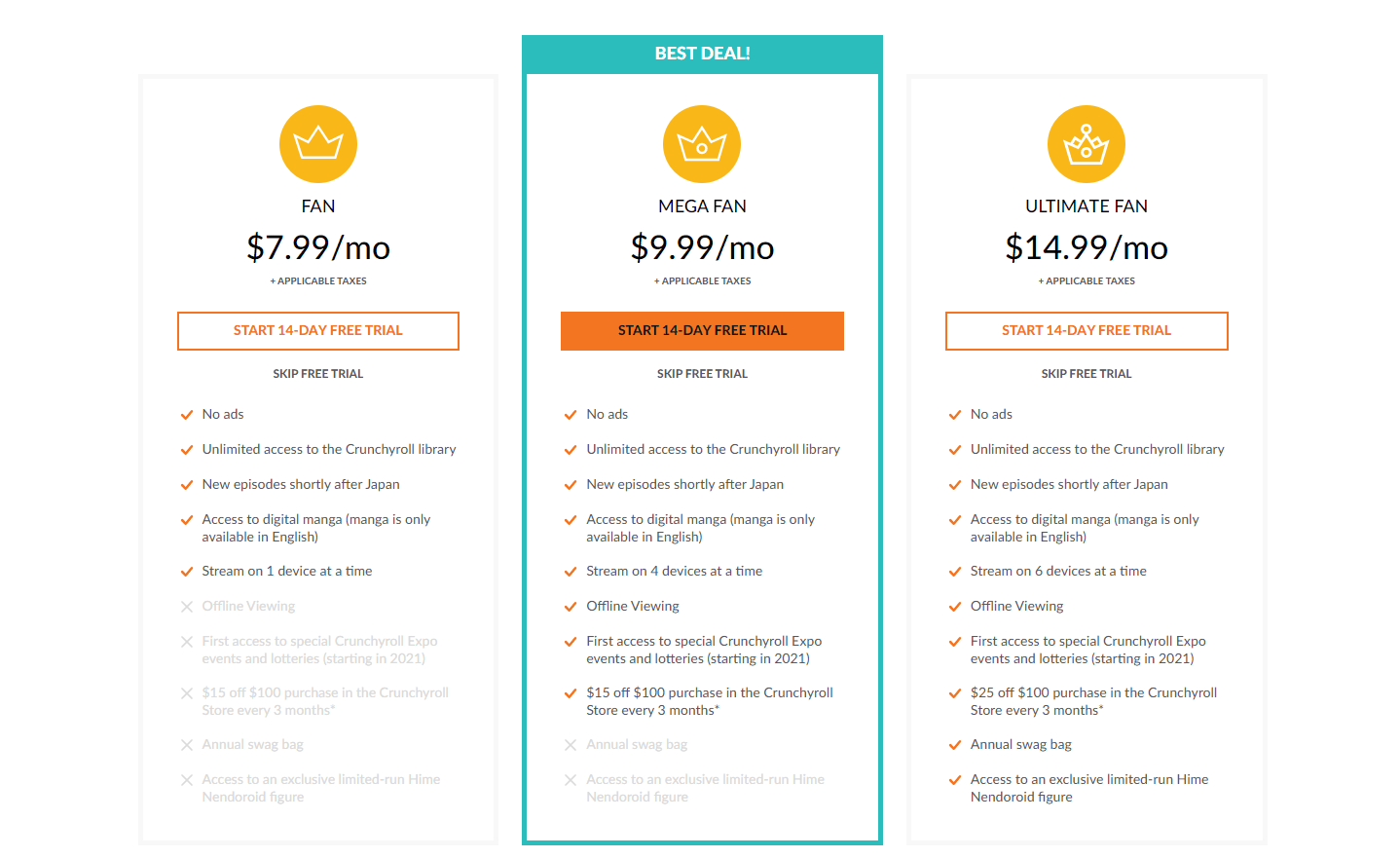Click the BEST DEAL! banner

click(702, 54)
